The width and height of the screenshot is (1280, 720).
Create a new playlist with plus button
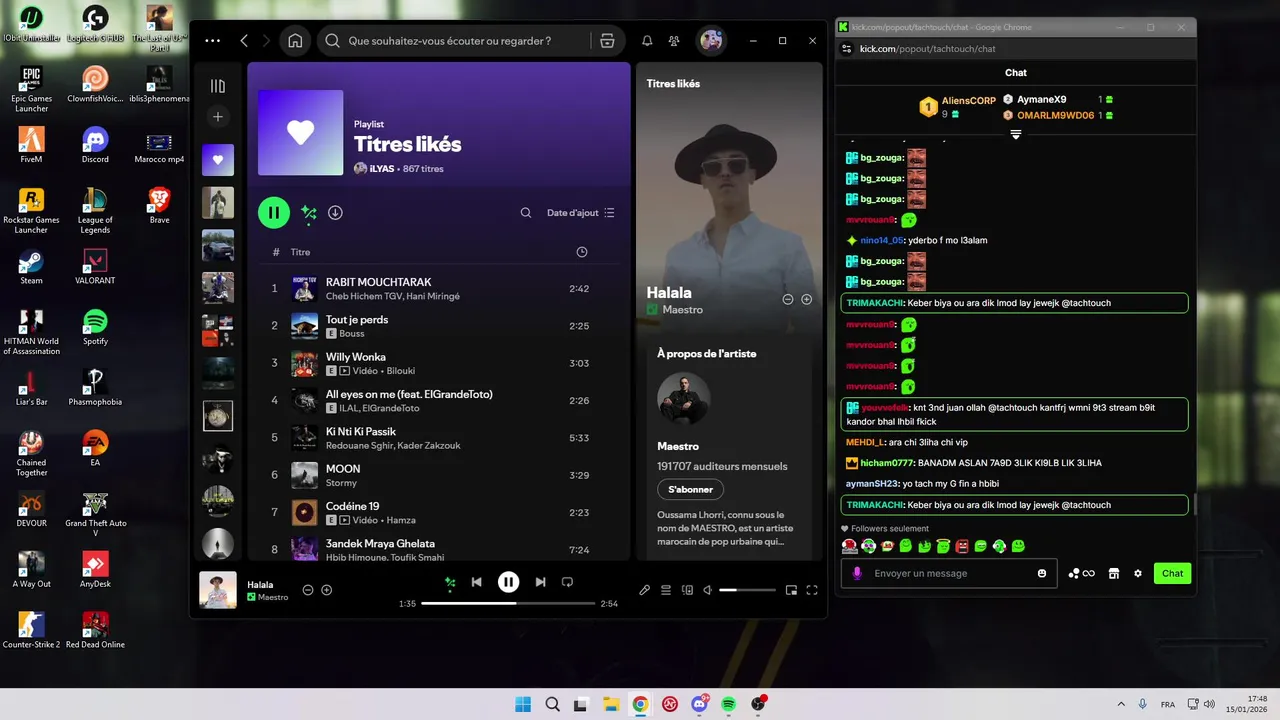click(218, 118)
